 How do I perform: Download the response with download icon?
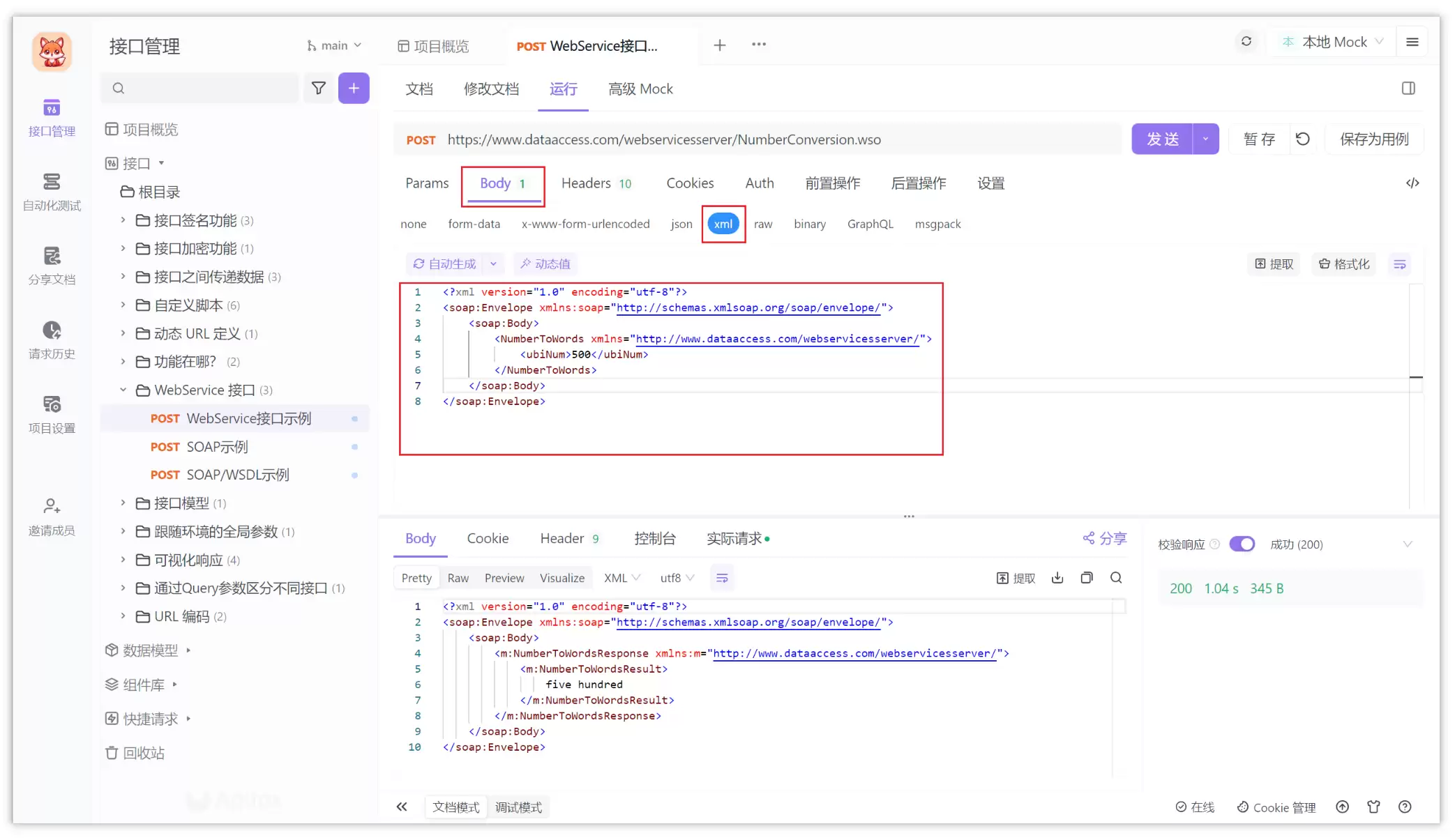(x=1057, y=578)
